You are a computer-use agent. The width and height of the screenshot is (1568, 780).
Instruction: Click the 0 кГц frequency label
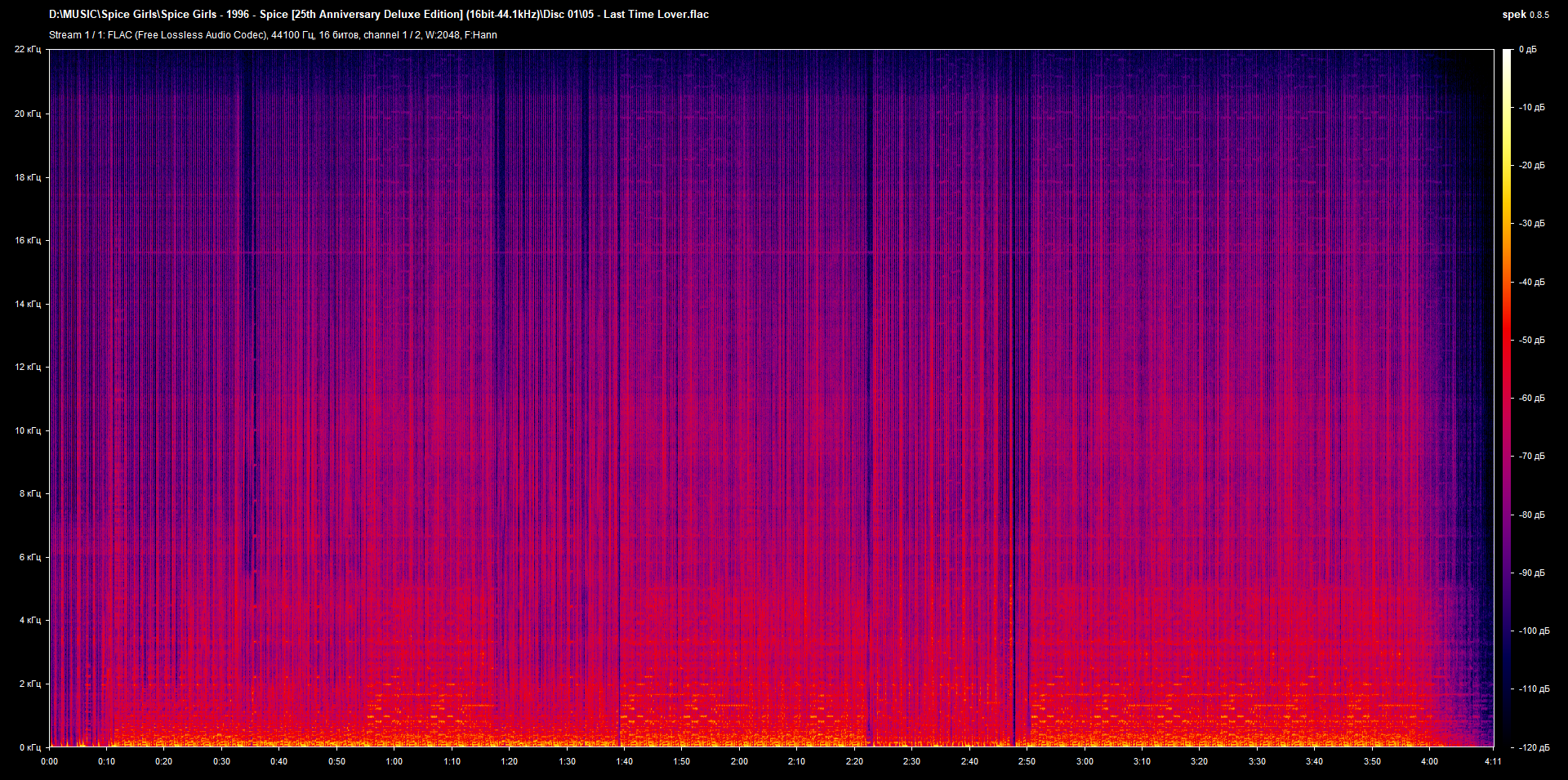tap(31, 746)
